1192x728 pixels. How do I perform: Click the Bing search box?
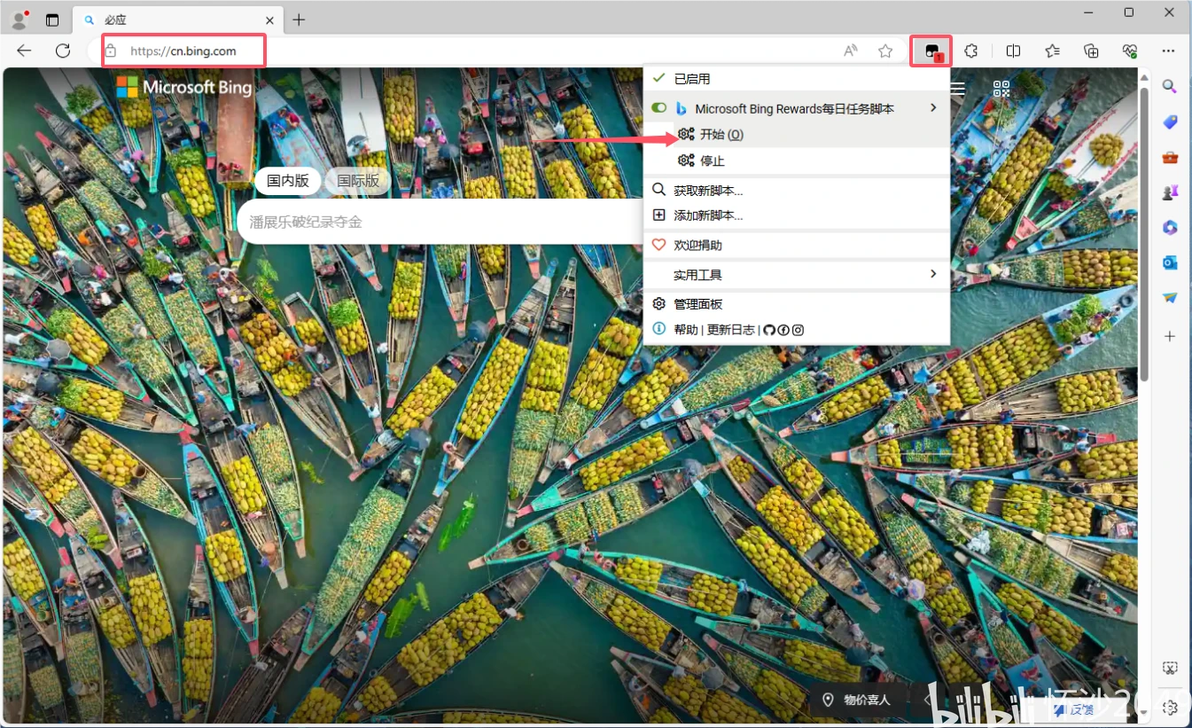441,222
